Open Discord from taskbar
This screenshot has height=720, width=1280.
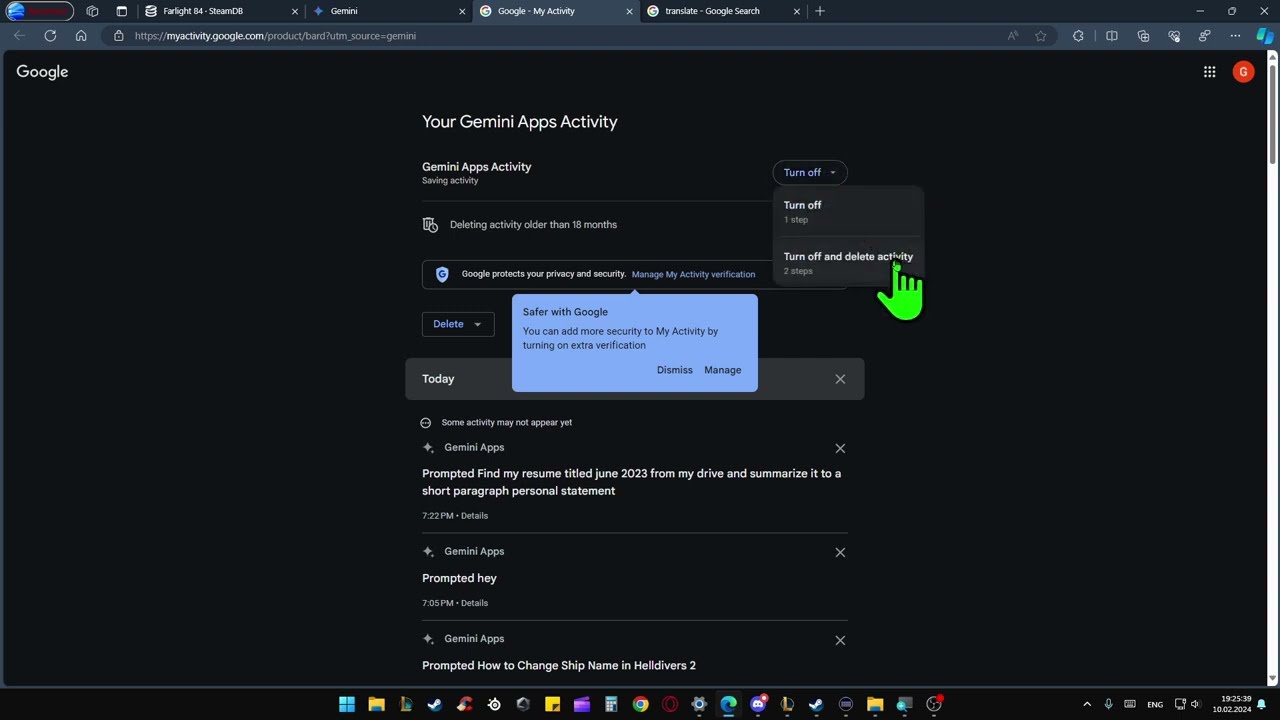(x=758, y=704)
